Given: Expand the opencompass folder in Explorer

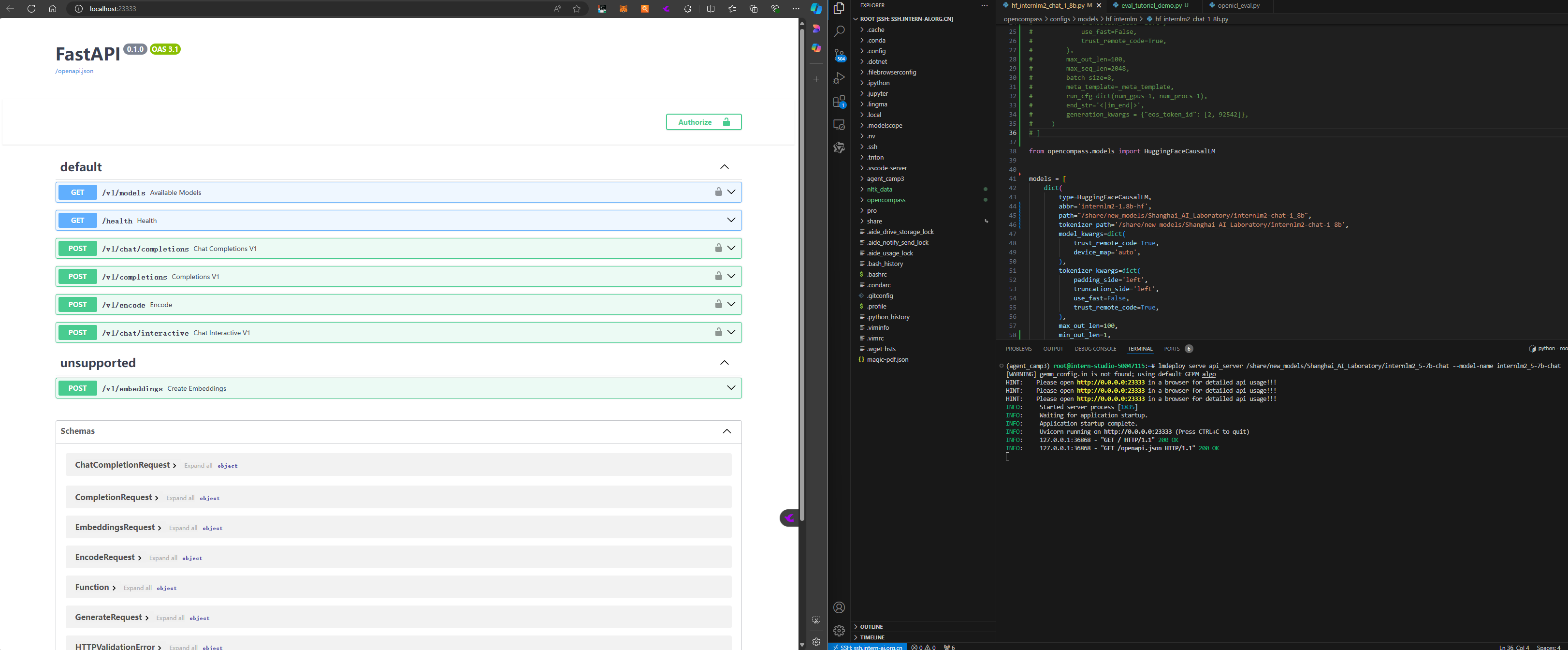Looking at the screenshot, I should [886, 200].
